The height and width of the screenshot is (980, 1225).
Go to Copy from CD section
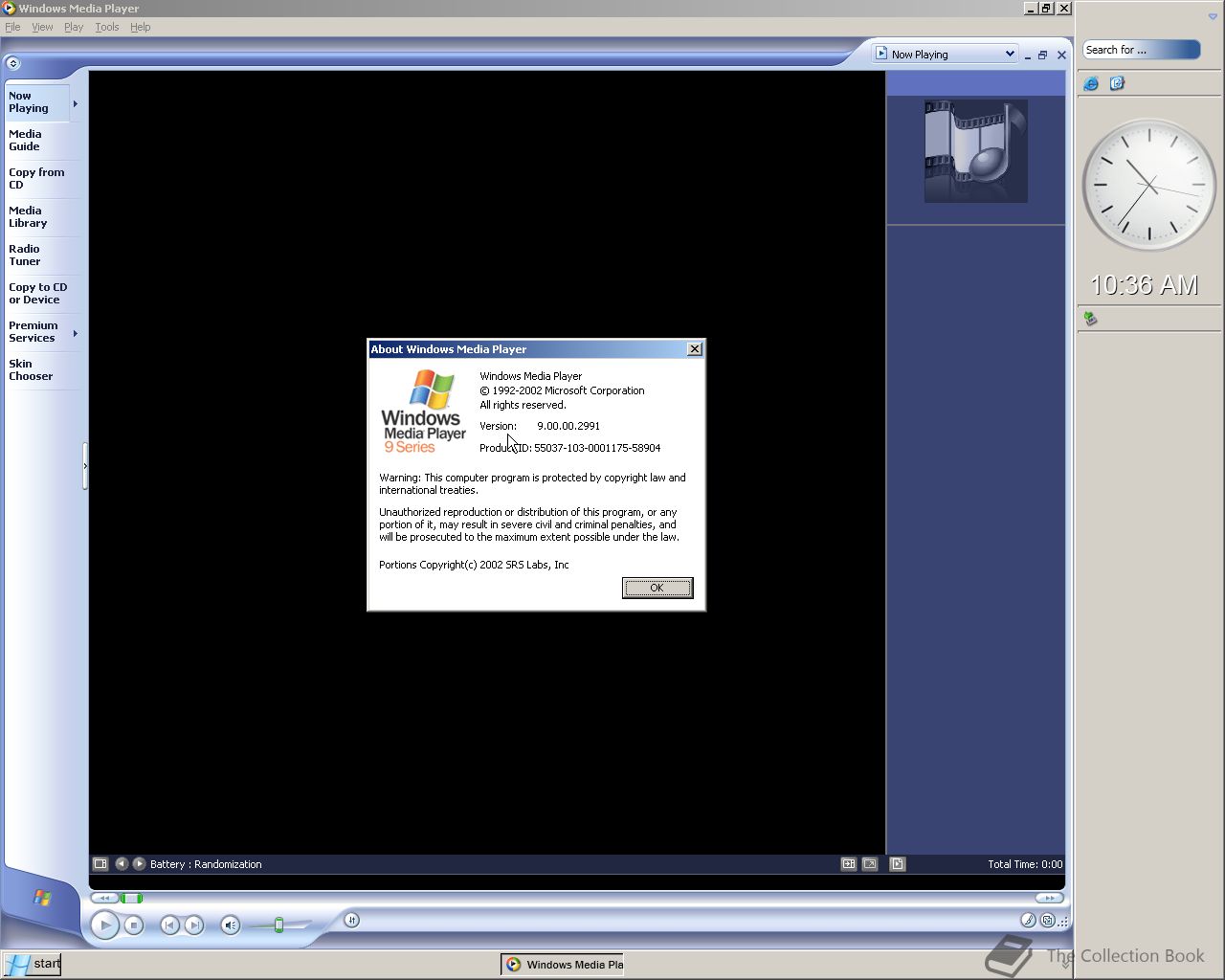click(x=42, y=179)
